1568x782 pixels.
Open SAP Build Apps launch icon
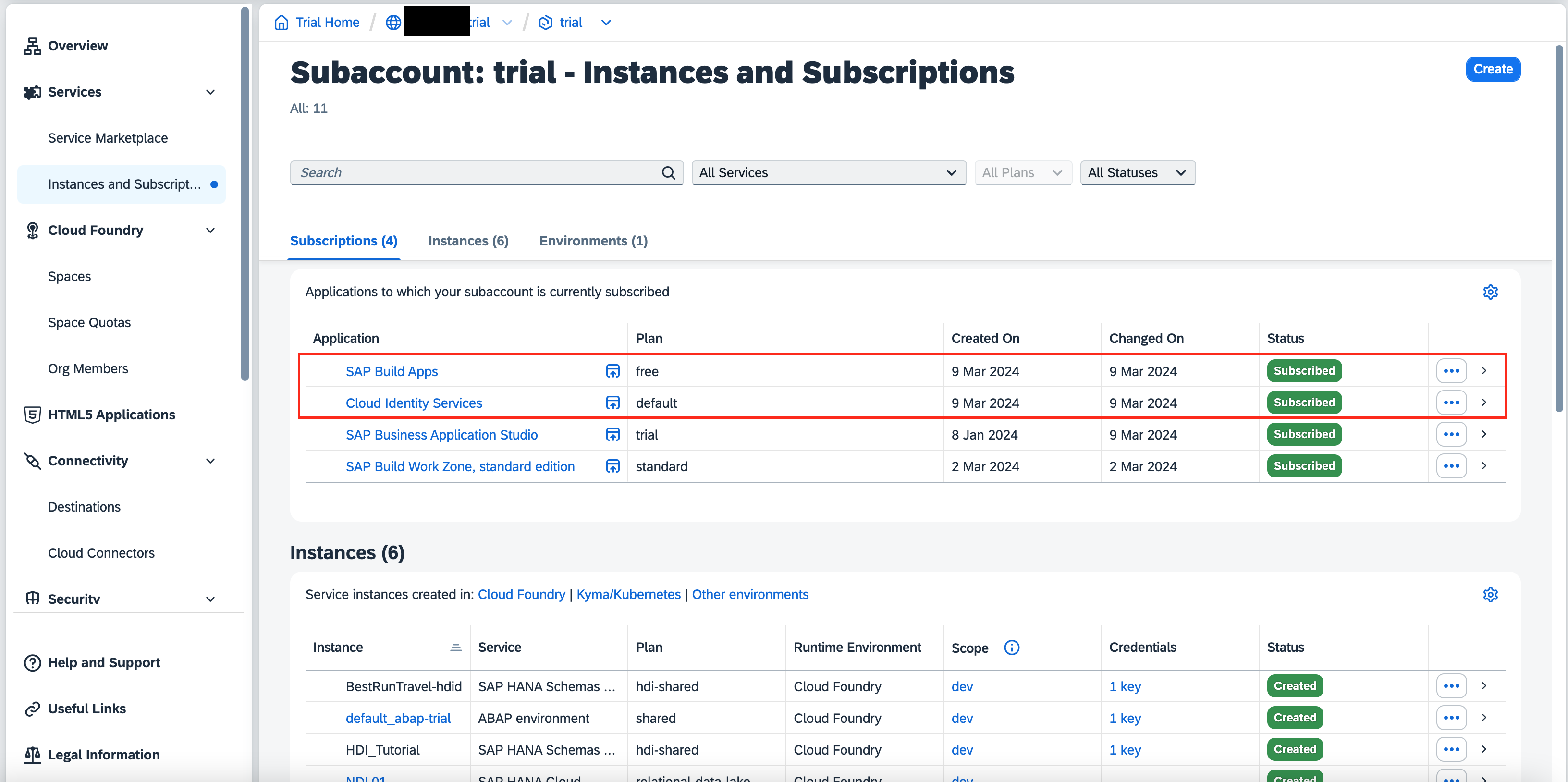point(612,371)
